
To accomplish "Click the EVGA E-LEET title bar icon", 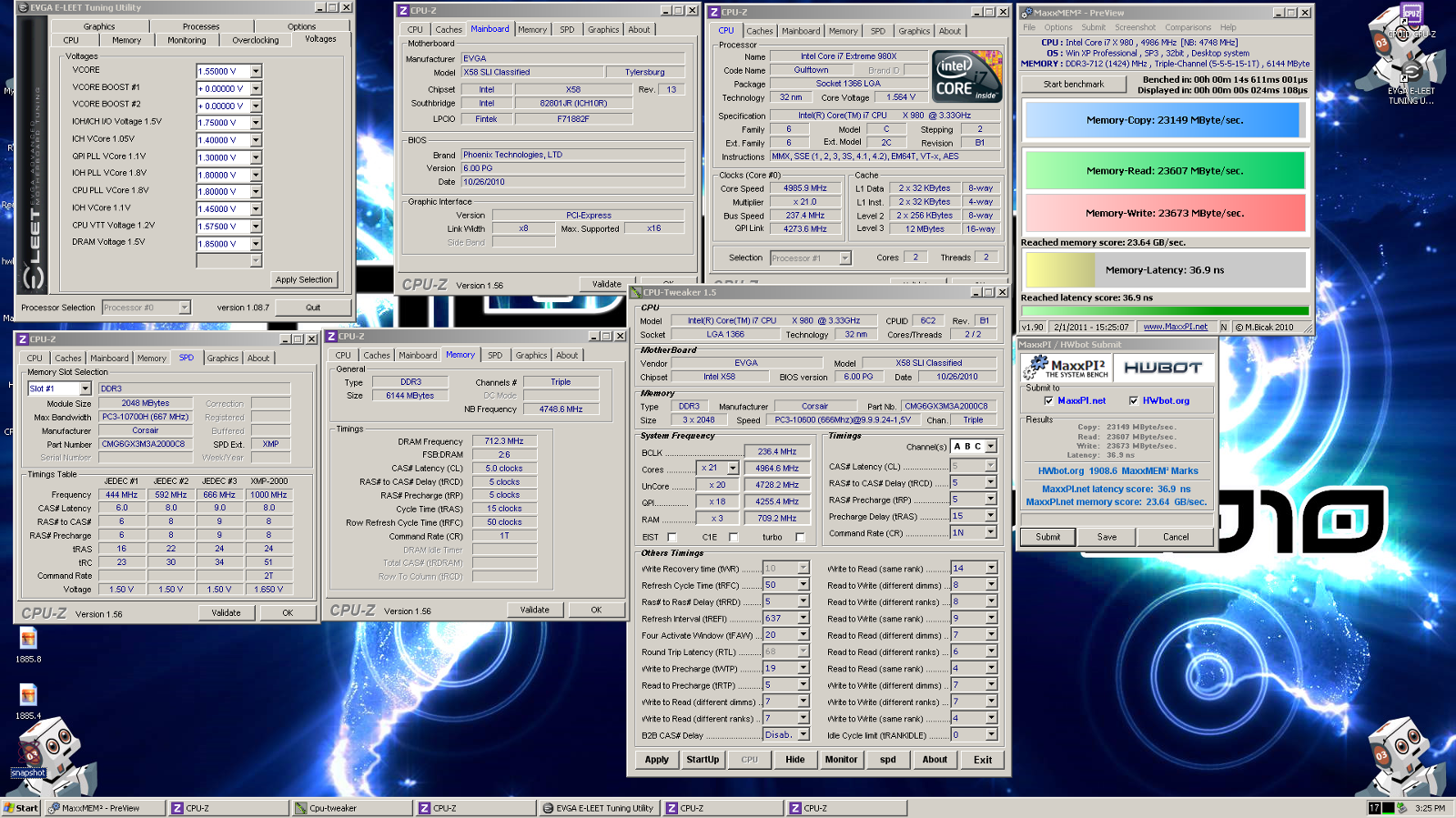I will pos(23,7).
